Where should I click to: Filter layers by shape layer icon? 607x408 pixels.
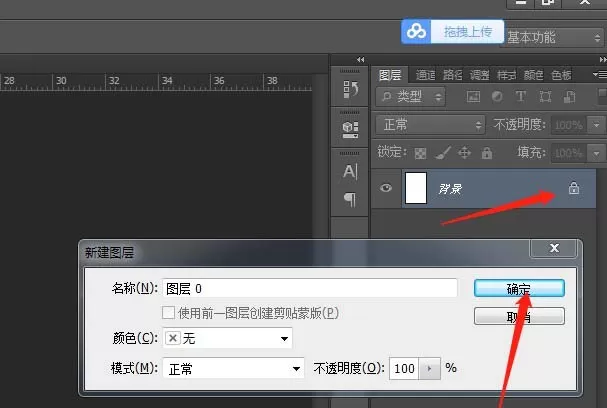point(545,96)
